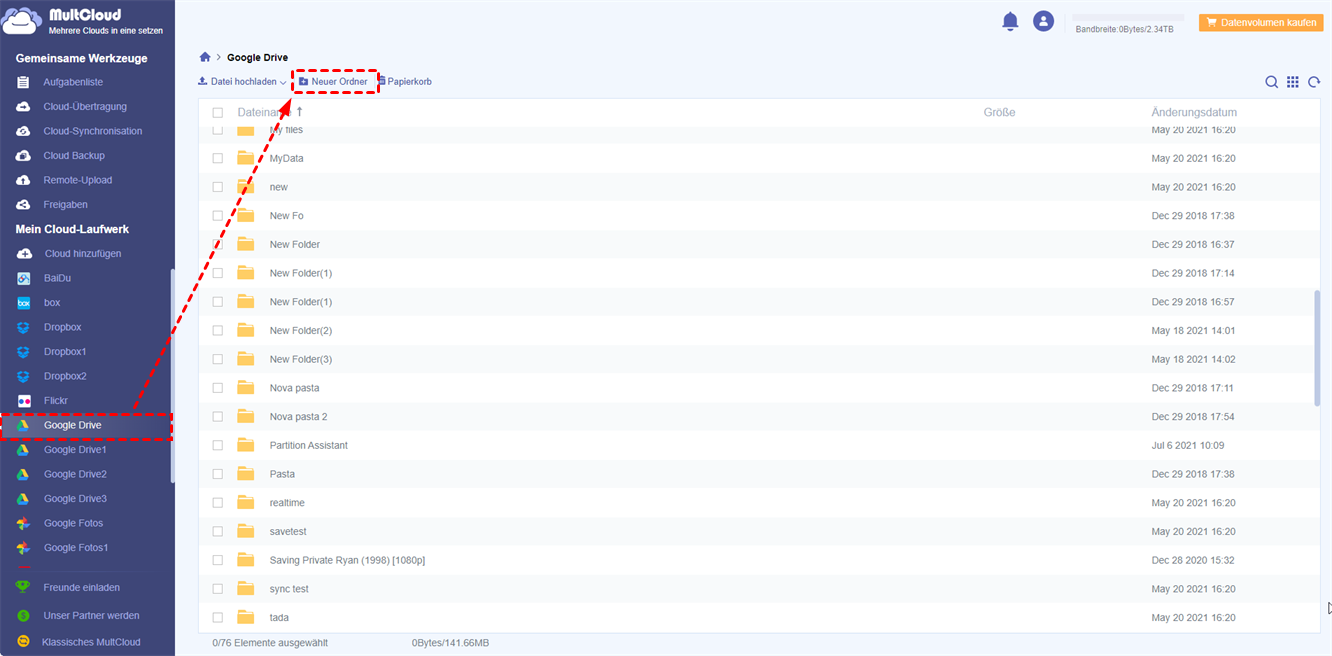Check the box for sync test

[x=218, y=589]
